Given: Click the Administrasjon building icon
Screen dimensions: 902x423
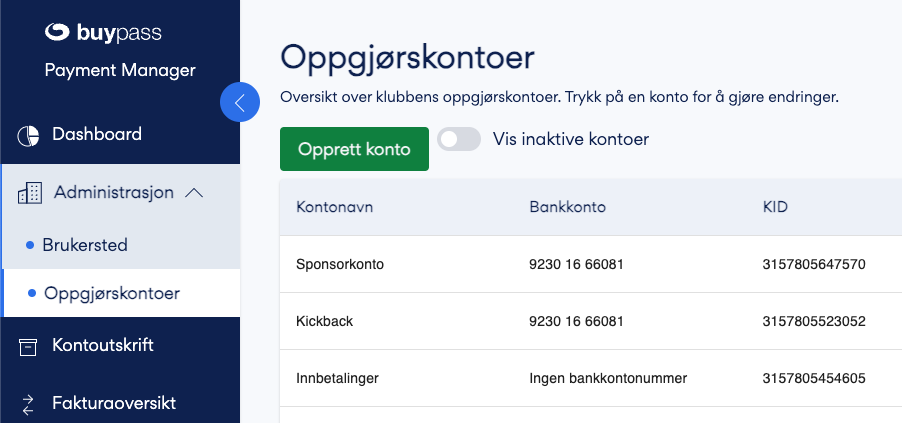Looking at the screenshot, I should pos(30,193).
